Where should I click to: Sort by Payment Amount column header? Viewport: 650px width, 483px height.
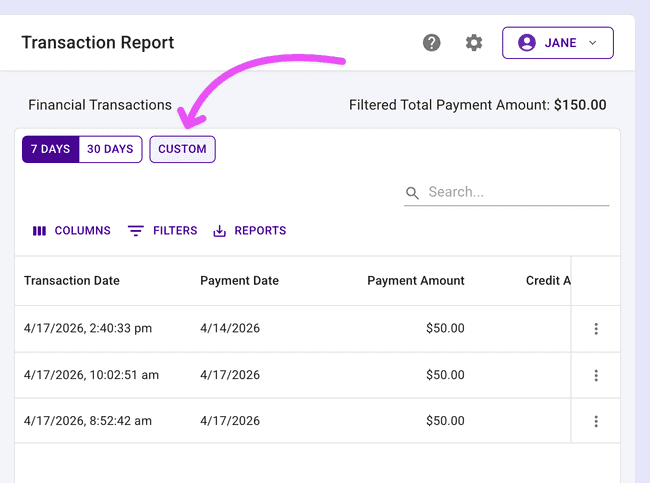coord(416,281)
